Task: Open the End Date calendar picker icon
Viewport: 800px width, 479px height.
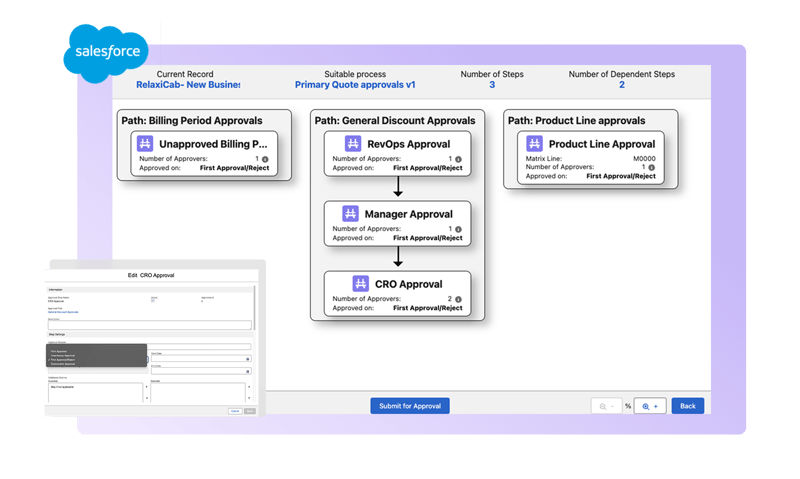Action: pyautogui.click(x=247, y=371)
